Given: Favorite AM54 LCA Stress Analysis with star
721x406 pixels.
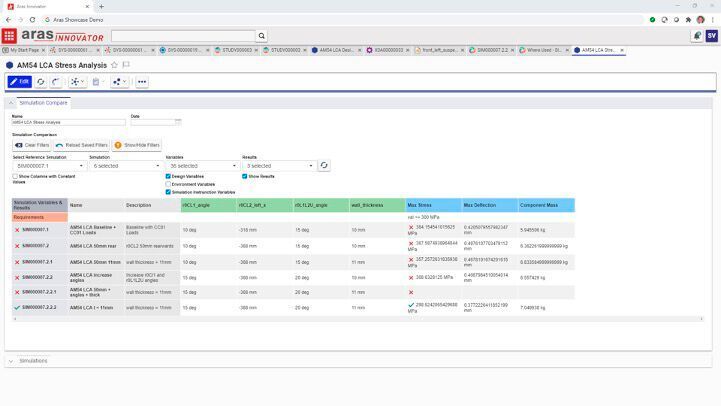Looking at the screenshot, I should (114, 65).
